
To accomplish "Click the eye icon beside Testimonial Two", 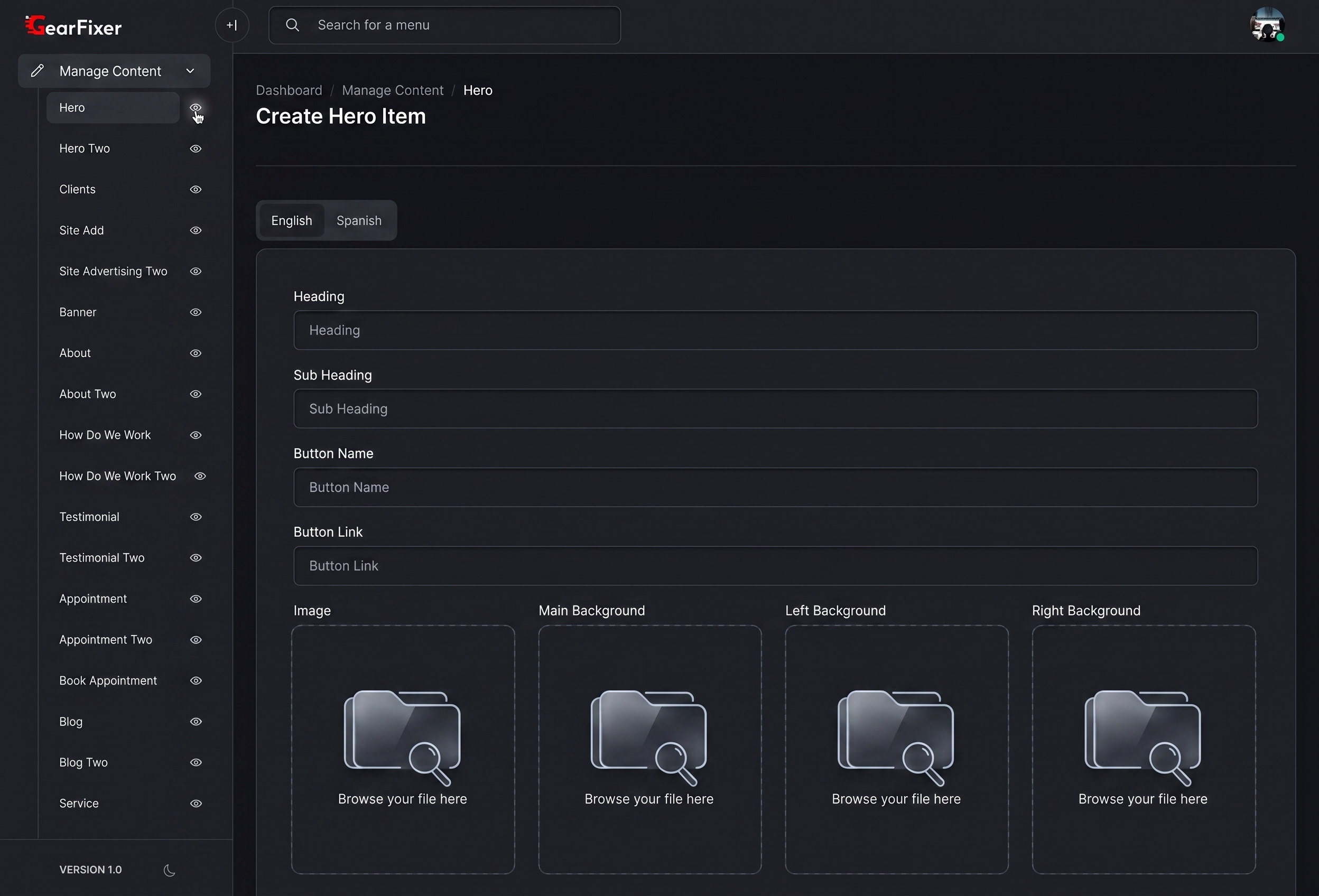I will pyautogui.click(x=195, y=558).
